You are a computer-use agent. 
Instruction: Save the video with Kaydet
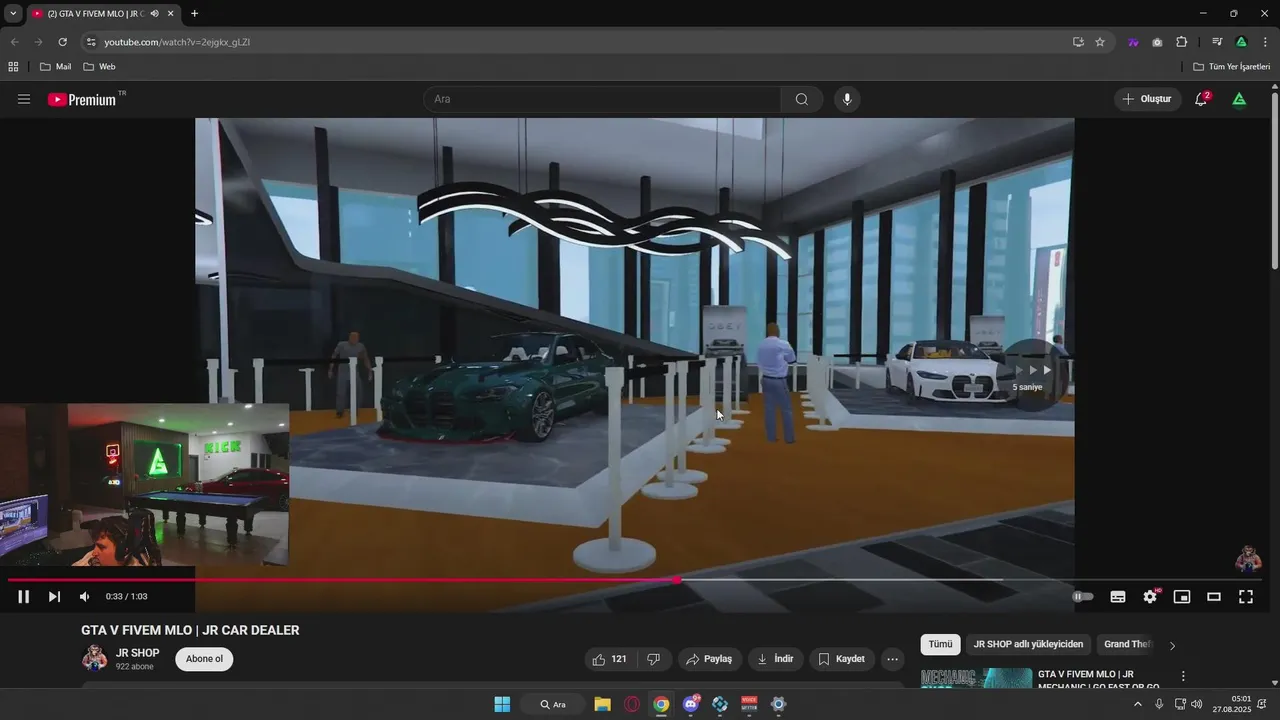point(841,659)
